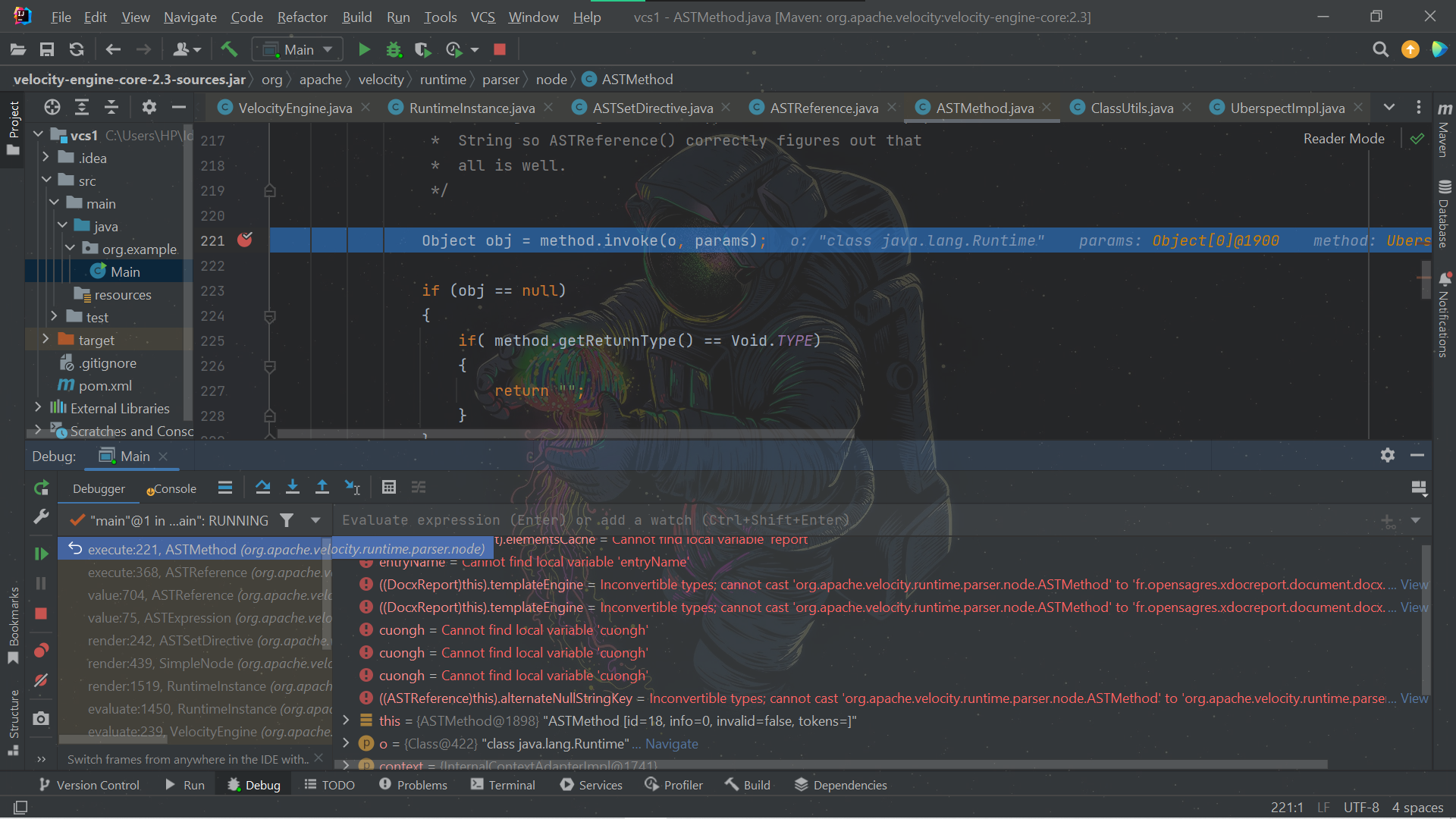The width and height of the screenshot is (1456, 819).
Task: Expand the target folder
Action: click(x=46, y=340)
